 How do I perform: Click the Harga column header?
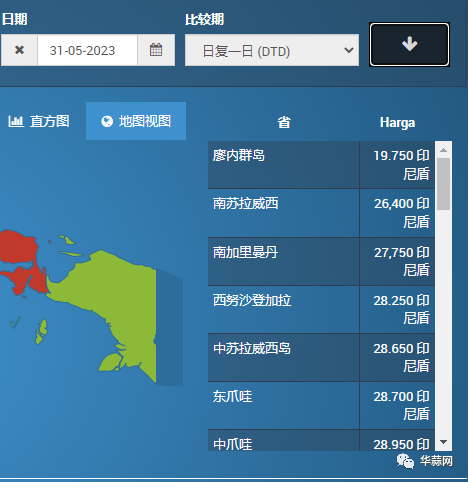[x=397, y=123]
